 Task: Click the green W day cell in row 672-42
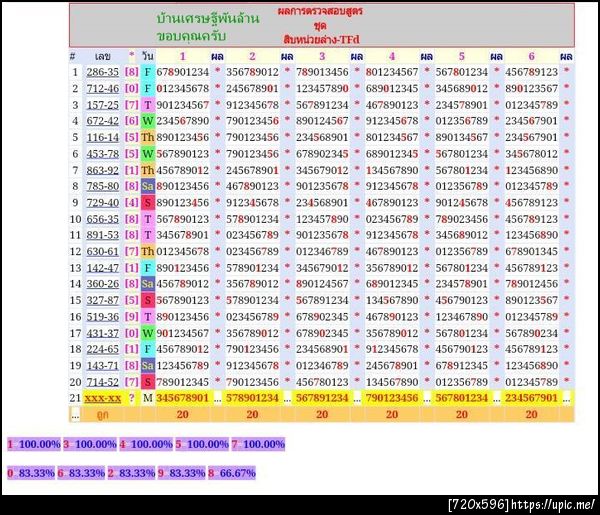pos(148,121)
